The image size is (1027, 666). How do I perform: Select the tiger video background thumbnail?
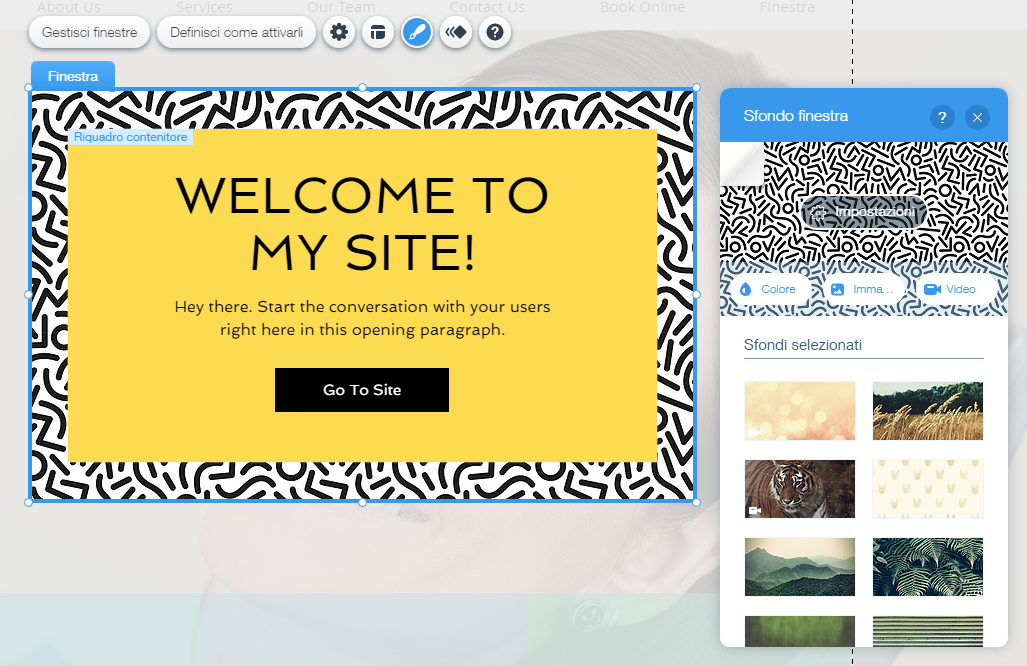pyautogui.click(x=800, y=489)
